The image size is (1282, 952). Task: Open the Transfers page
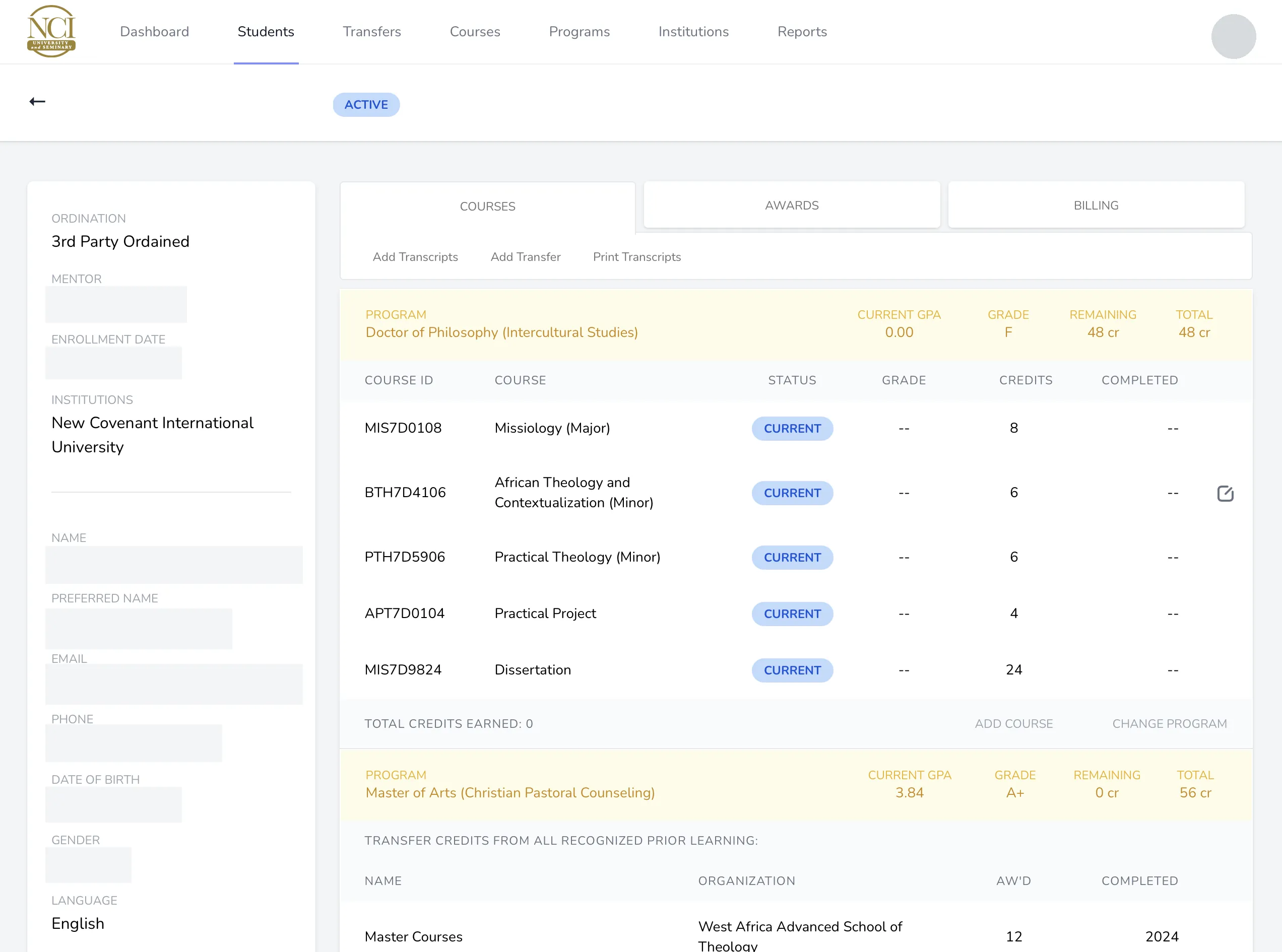coord(372,32)
